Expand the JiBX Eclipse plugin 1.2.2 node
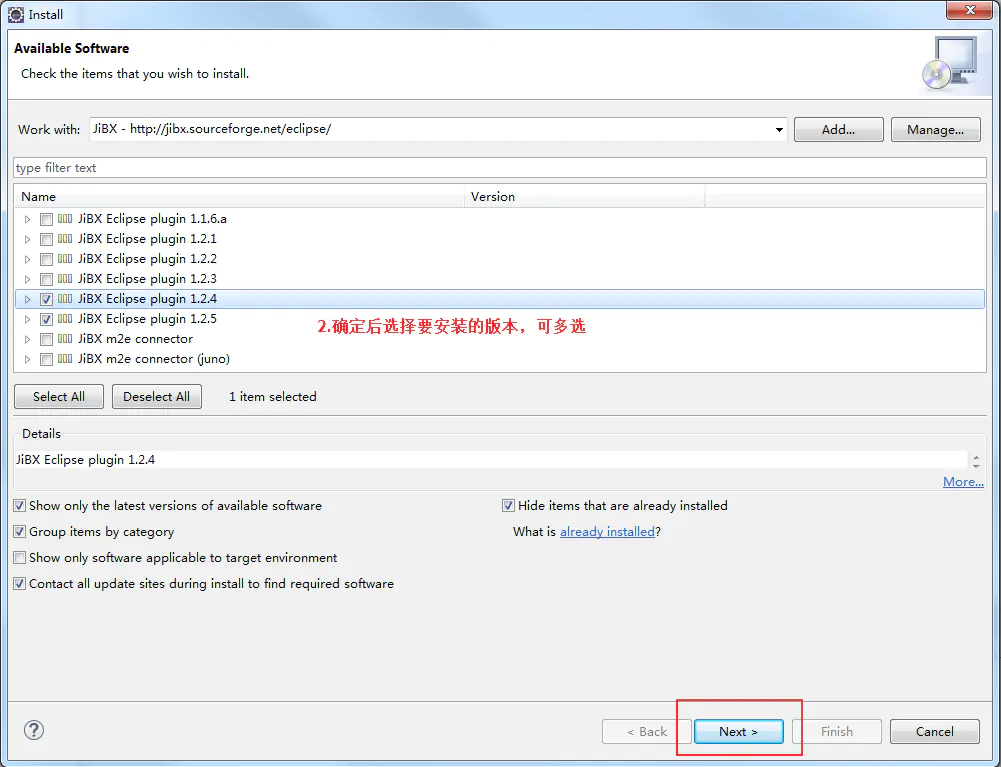Image resolution: width=1001 pixels, height=767 pixels. [27, 259]
